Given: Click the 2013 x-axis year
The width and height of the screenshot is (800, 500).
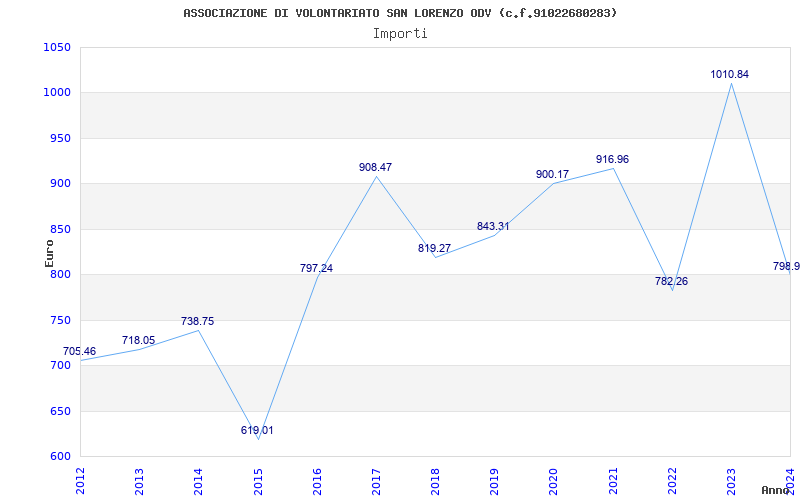Looking at the screenshot, I should (x=139, y=481).
